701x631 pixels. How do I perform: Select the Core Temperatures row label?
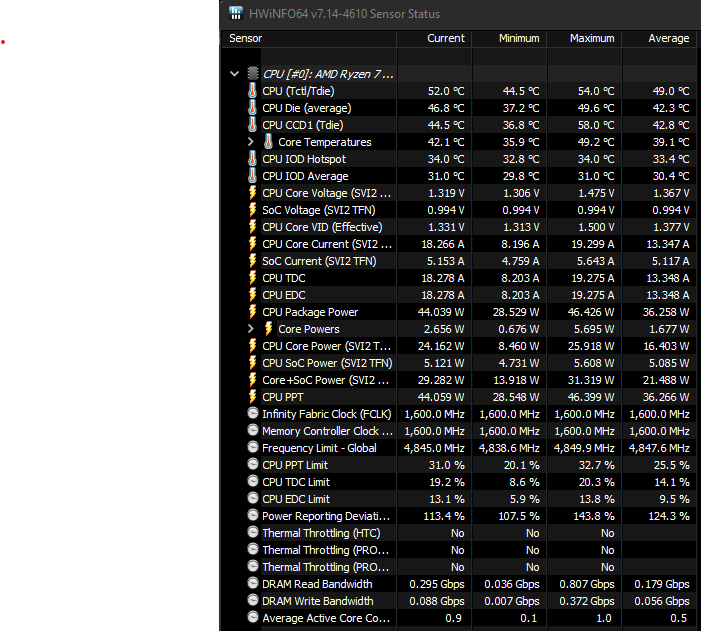point(325,142)
